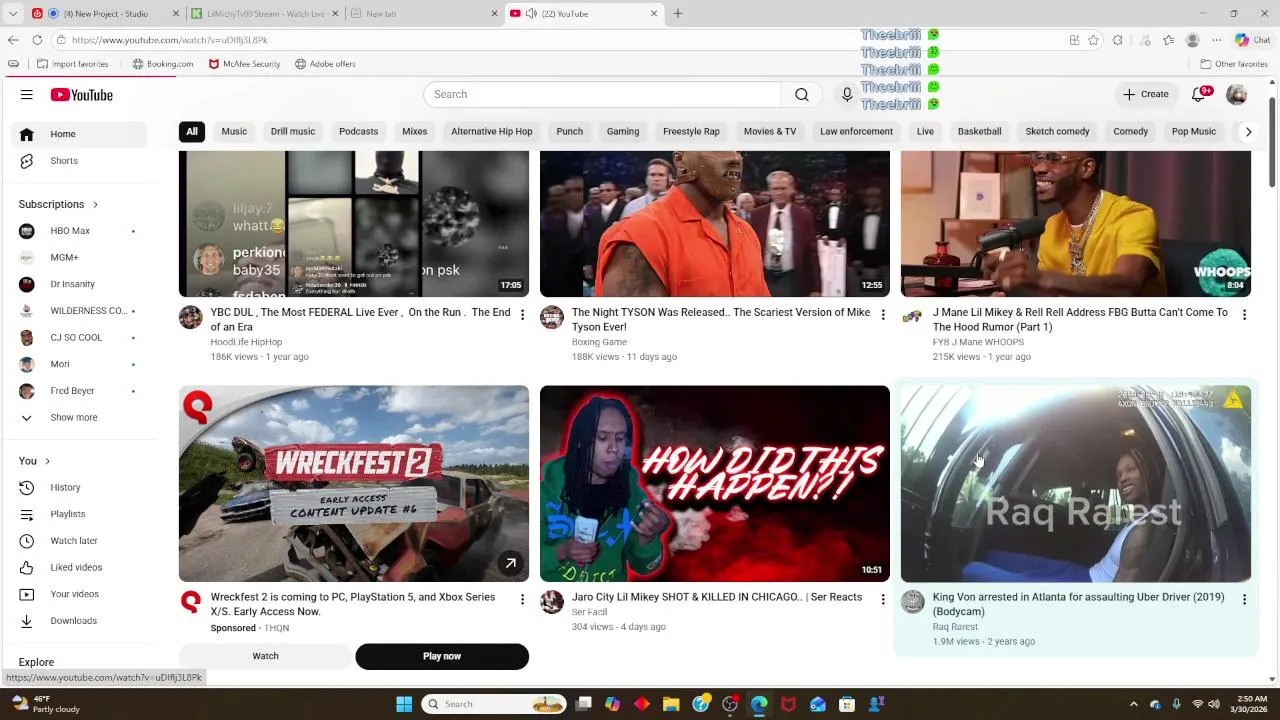1280x720 pixels.
Task: Expand the Subscriptions section chevron
Action: [x=95, y=205]
